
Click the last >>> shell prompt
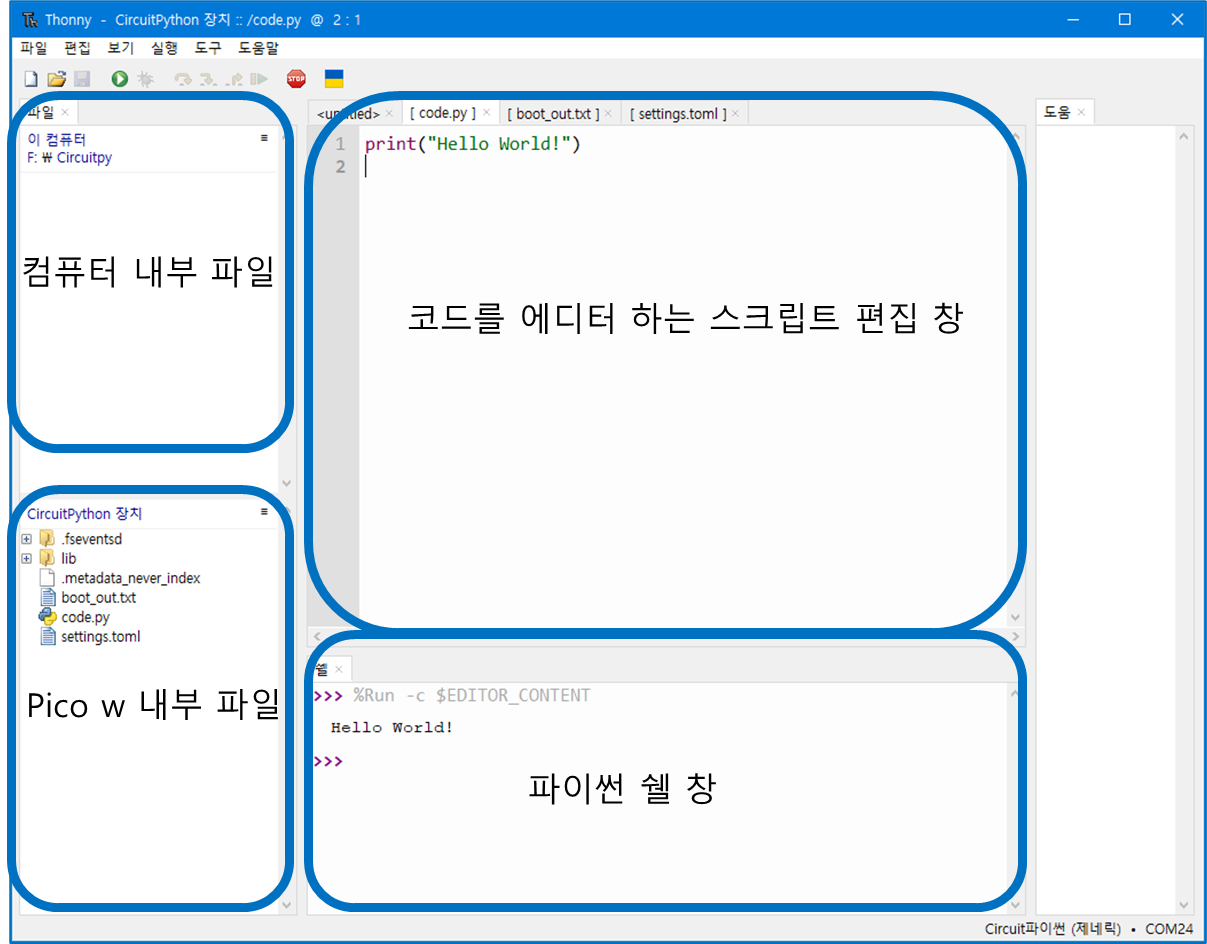click(x=328, y=761)
